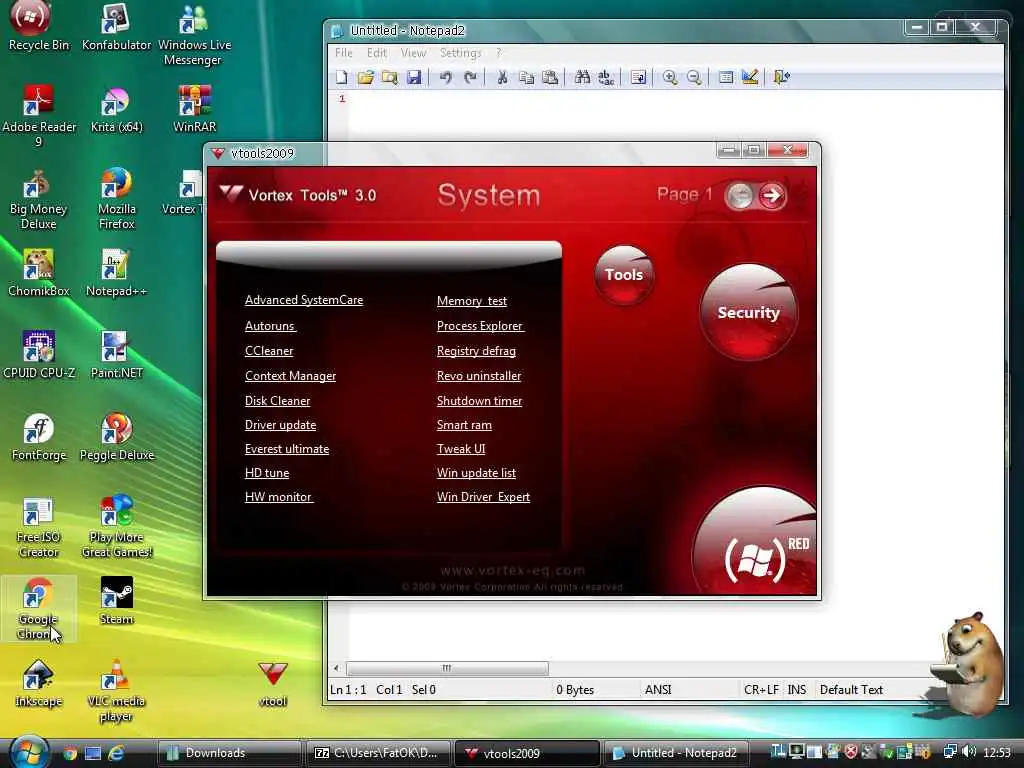Click the Undo icon in Notepad2 toolbar
This screenshot has height=768, width=1024.
tap(446, 77)
